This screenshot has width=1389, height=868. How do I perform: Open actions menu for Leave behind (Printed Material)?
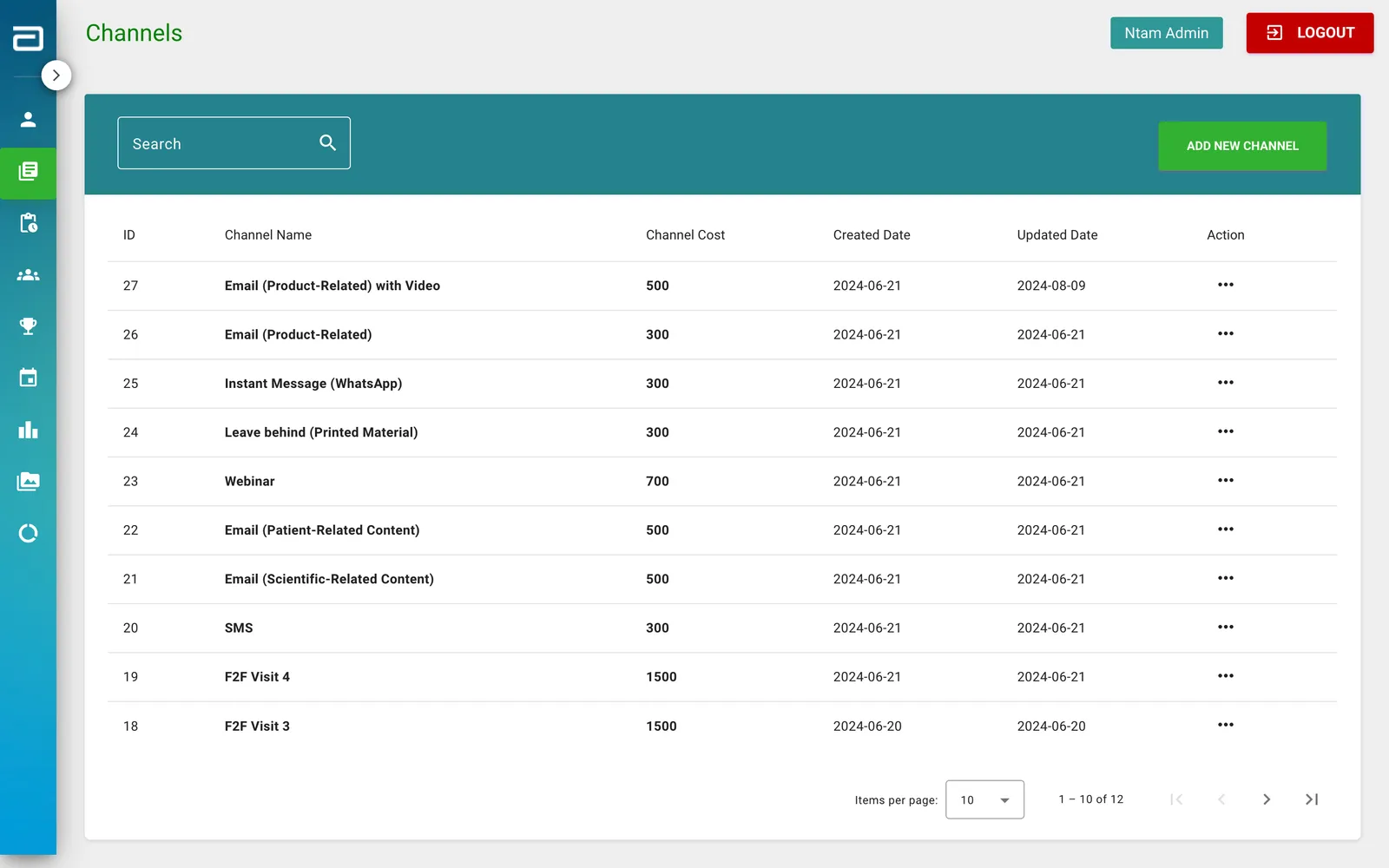coord(1225,431)
